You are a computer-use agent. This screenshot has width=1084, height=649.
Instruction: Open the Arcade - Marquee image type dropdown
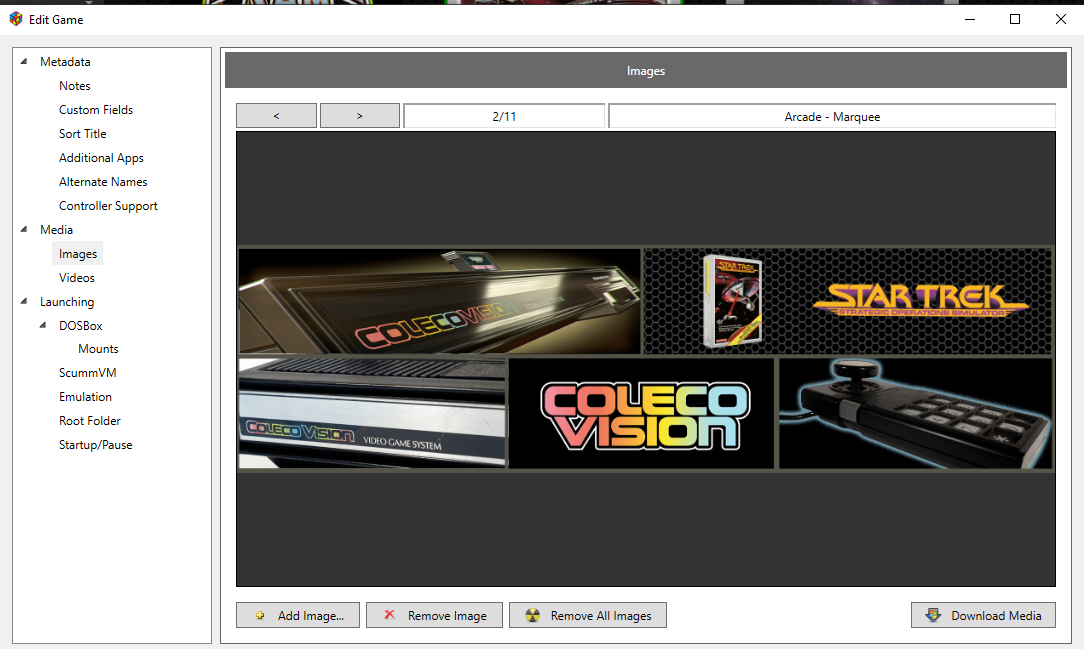[832, 116]
